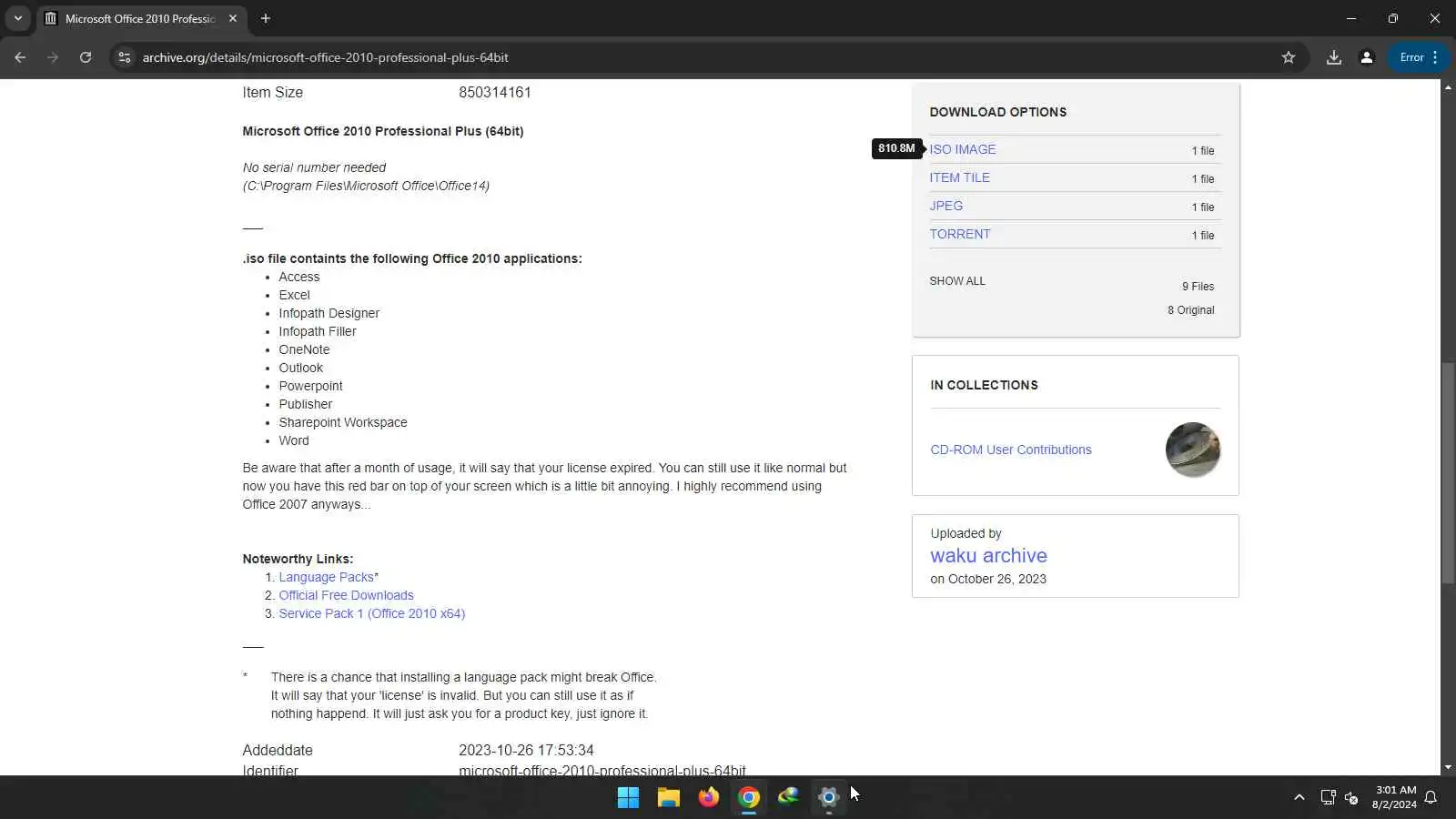The image size is (1456, 819).
Task: Open a new browser tab
Action: pyautogui.click(x=266, y=18)
